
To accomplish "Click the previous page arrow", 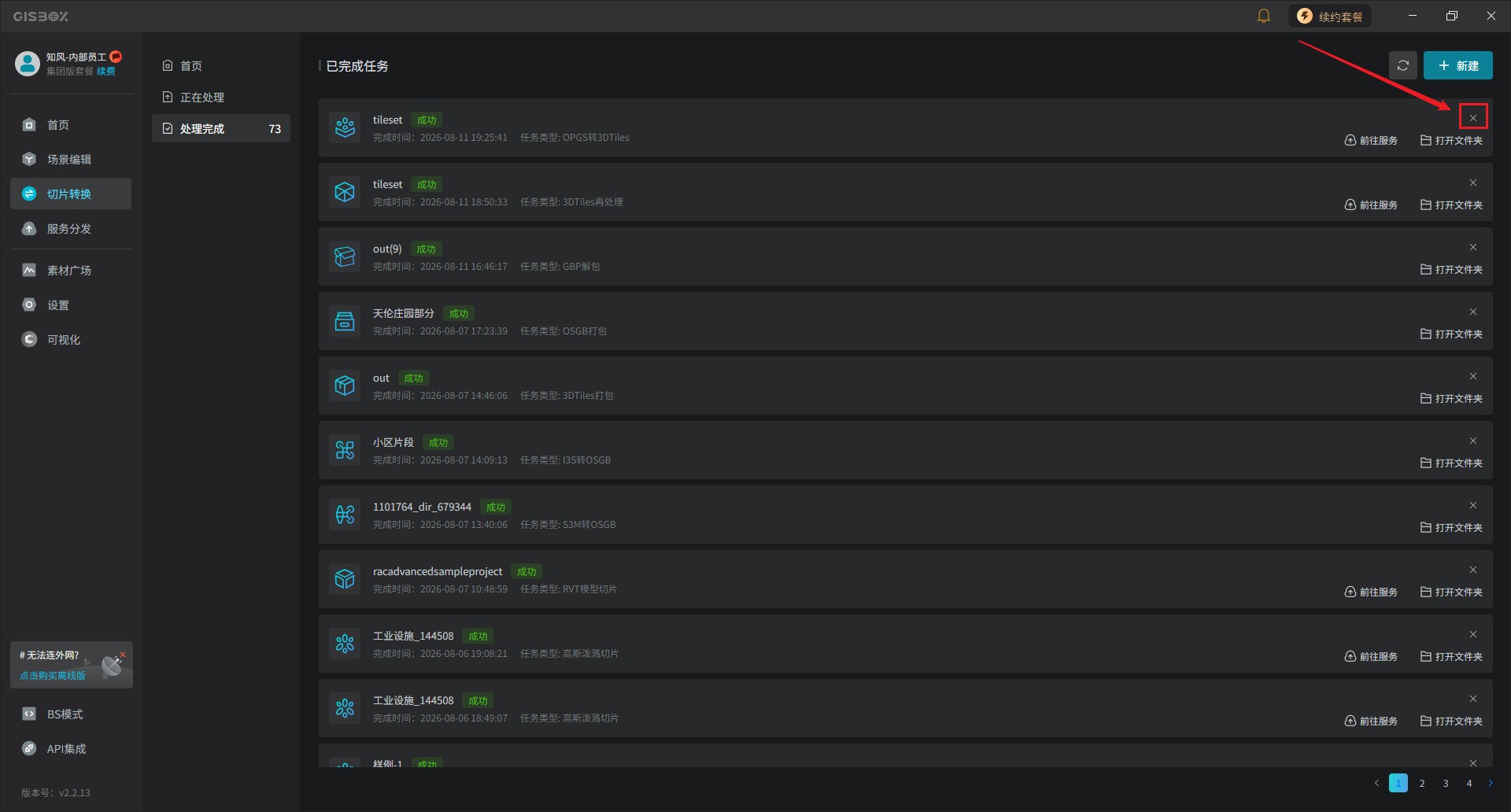I will [1376, 783].
